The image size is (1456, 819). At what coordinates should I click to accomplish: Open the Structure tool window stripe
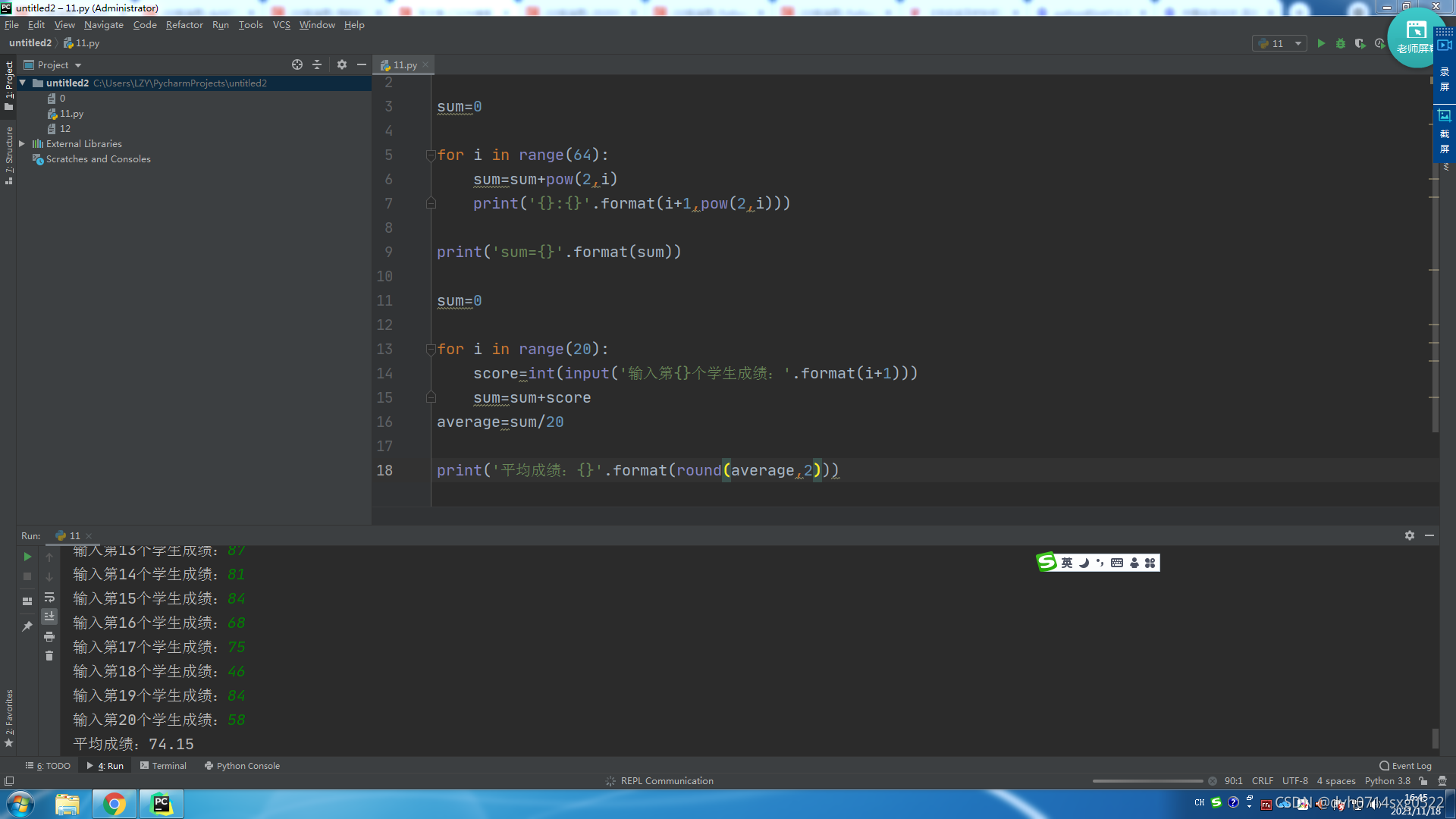pyautogui.click(x=9, y=155)
